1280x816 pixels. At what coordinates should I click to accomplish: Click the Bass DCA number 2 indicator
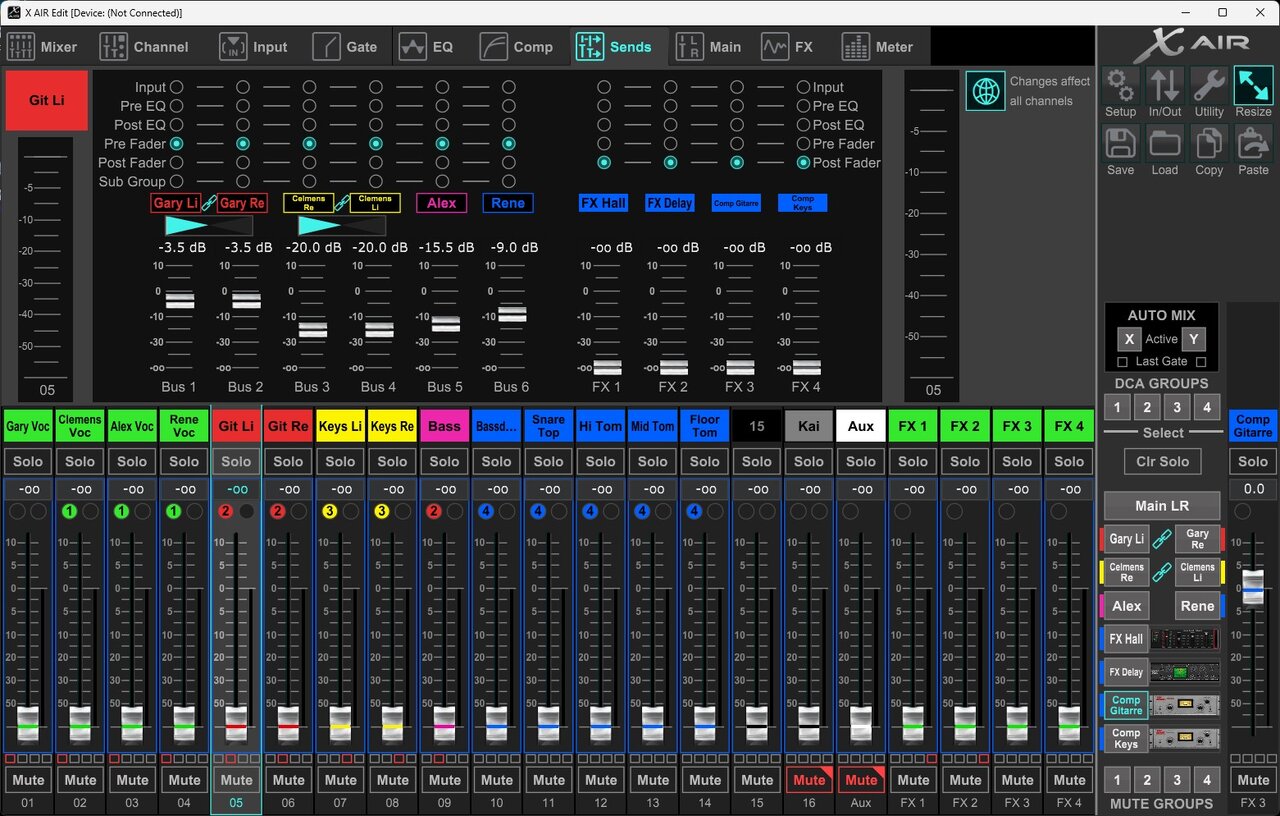tap(434, 511)
